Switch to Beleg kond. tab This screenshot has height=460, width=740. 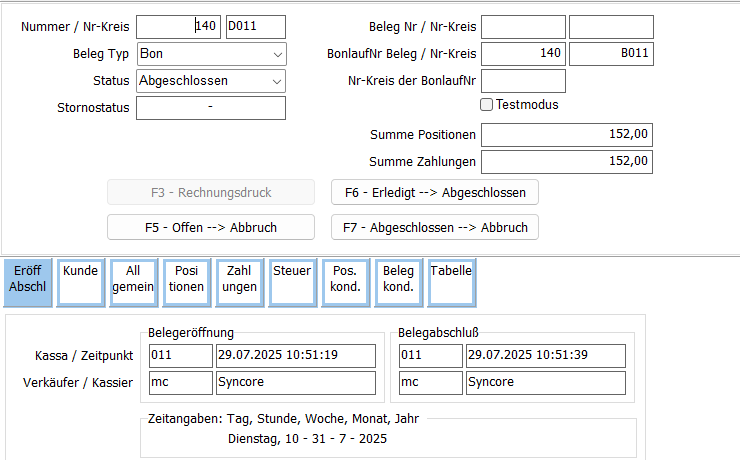point(398,280)
